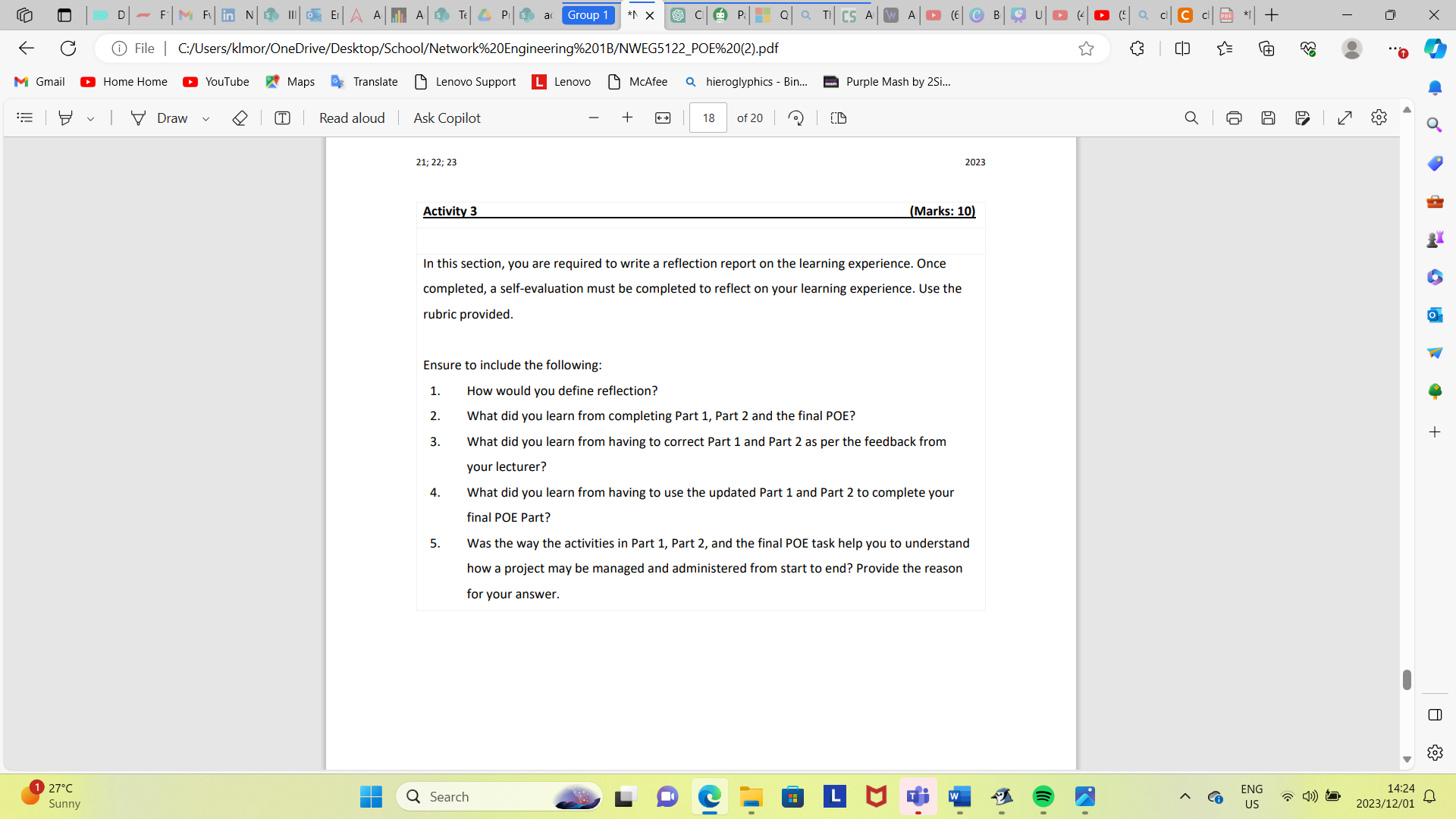1456x819 pixels.
Task: Enter full screen reading mode
Action: point(1346,118)
